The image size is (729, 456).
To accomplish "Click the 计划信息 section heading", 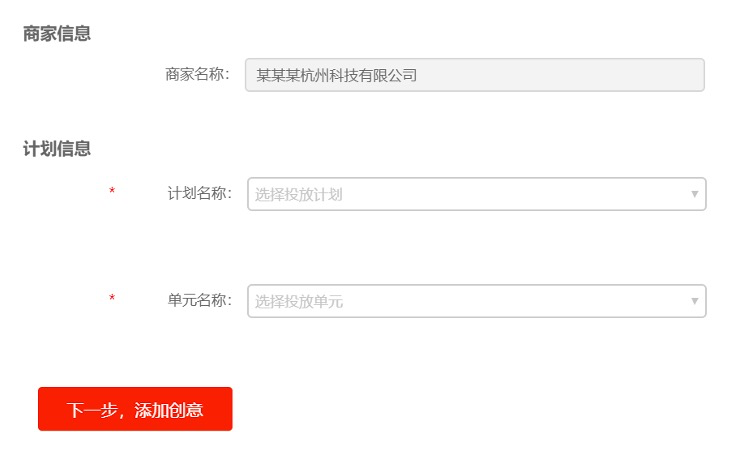I will [57, 149].
